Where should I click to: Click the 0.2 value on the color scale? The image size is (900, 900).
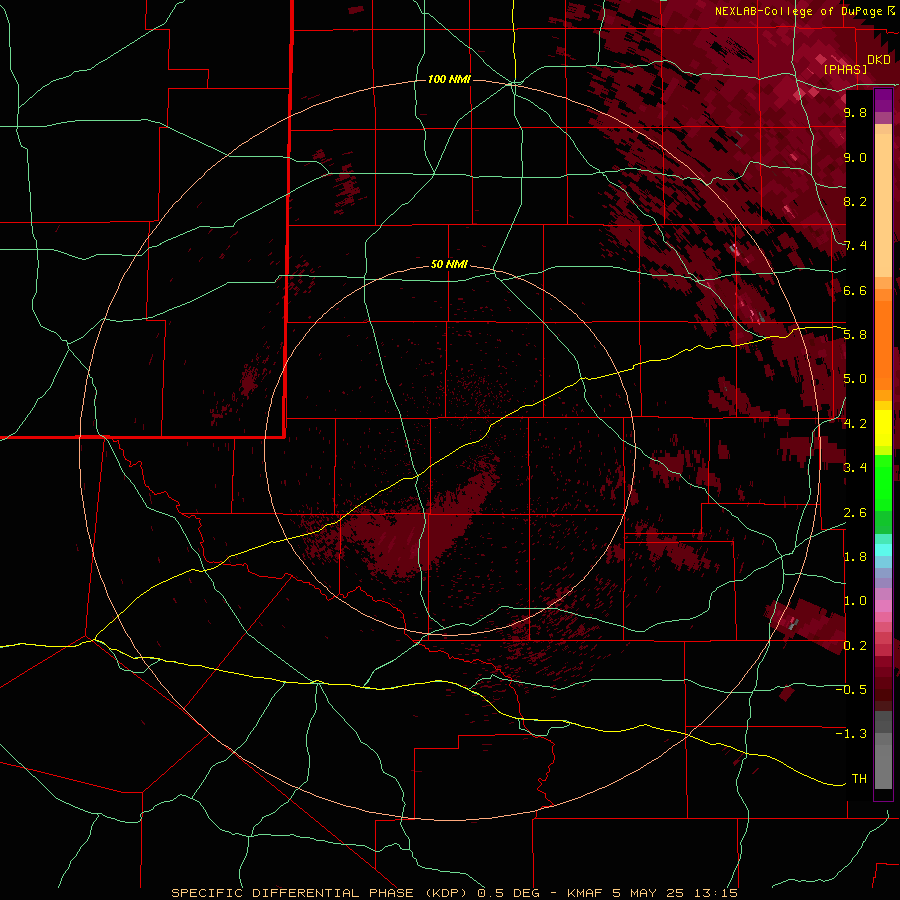click(x=855, y=646)
